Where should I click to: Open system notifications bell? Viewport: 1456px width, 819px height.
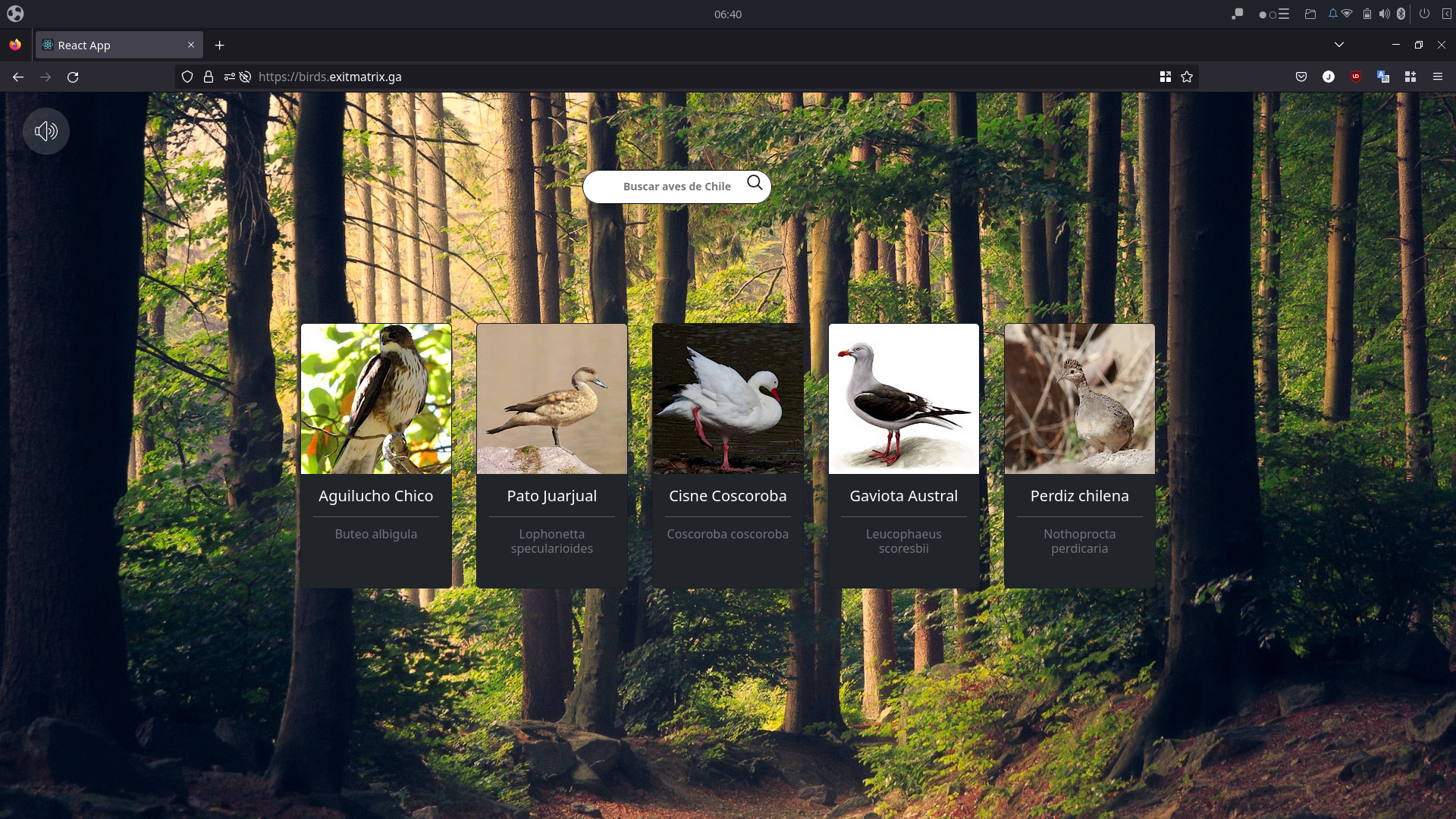(1332, 14)
